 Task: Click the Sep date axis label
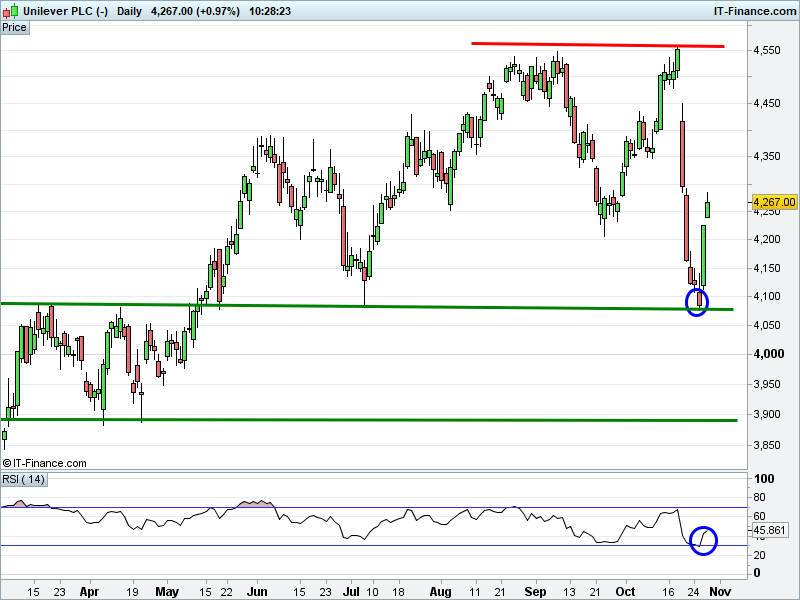[535, 591]
